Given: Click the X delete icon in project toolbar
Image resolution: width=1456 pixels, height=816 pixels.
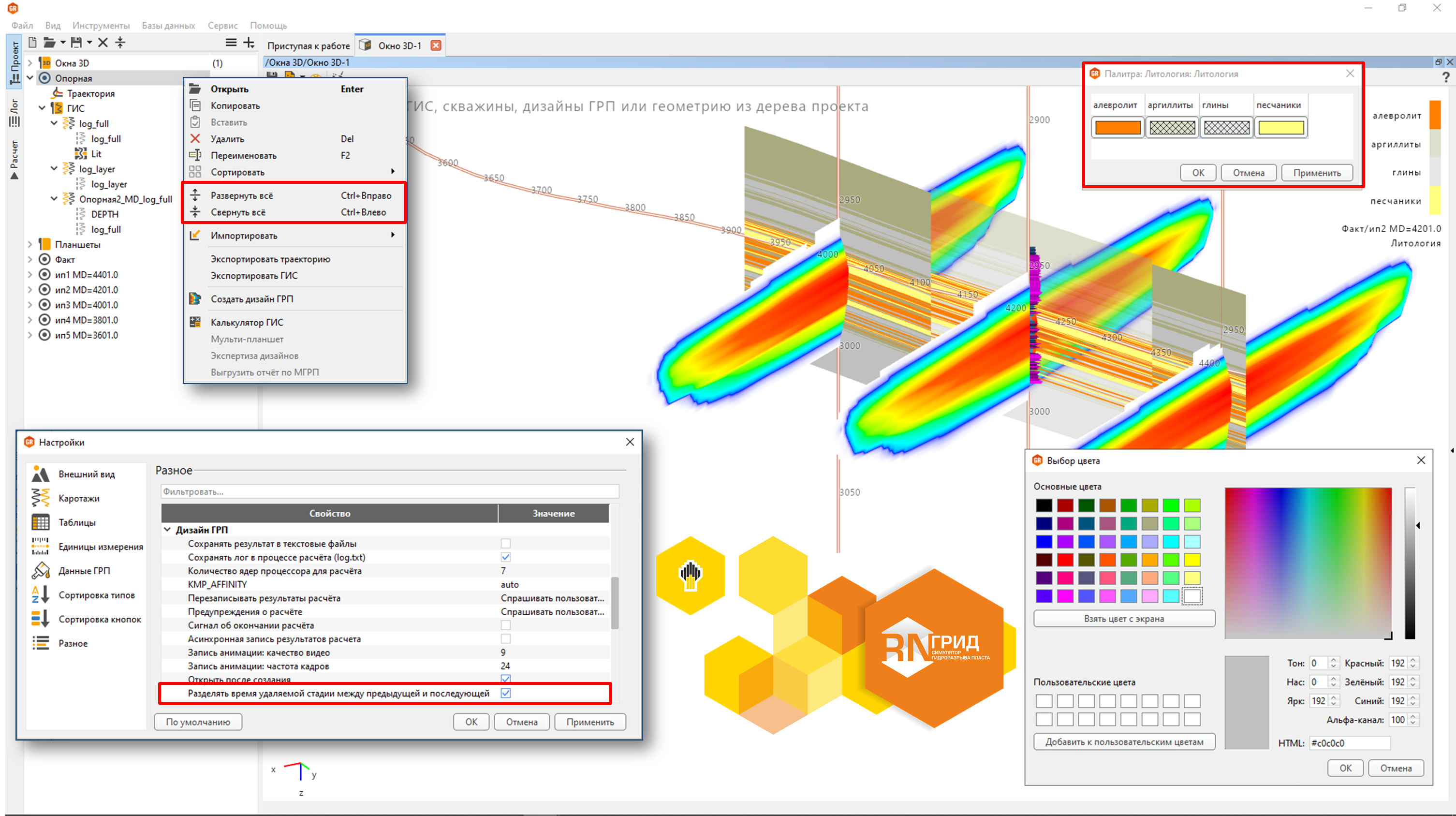Looking at the screenshot, I should pos(103,43).
